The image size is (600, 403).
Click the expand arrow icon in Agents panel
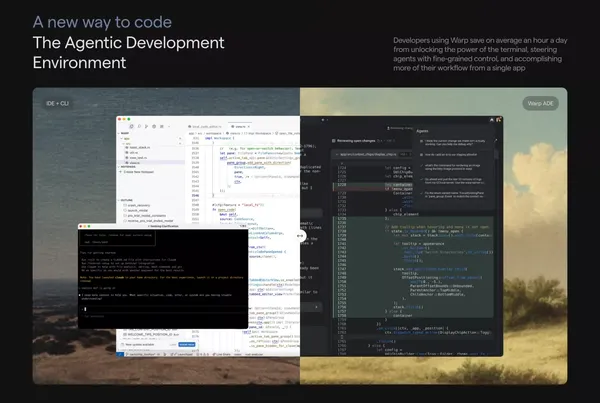point(496,140)
